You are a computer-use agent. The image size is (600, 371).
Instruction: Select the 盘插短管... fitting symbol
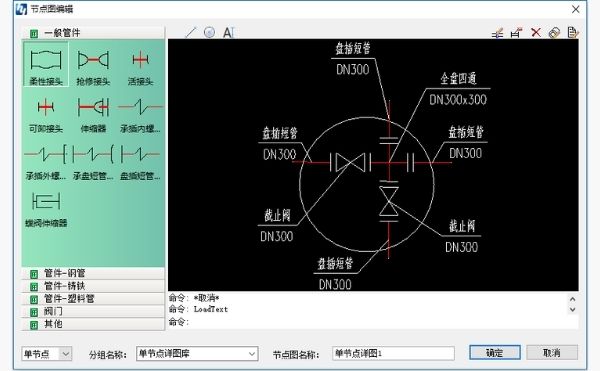(x=140, y=161)
